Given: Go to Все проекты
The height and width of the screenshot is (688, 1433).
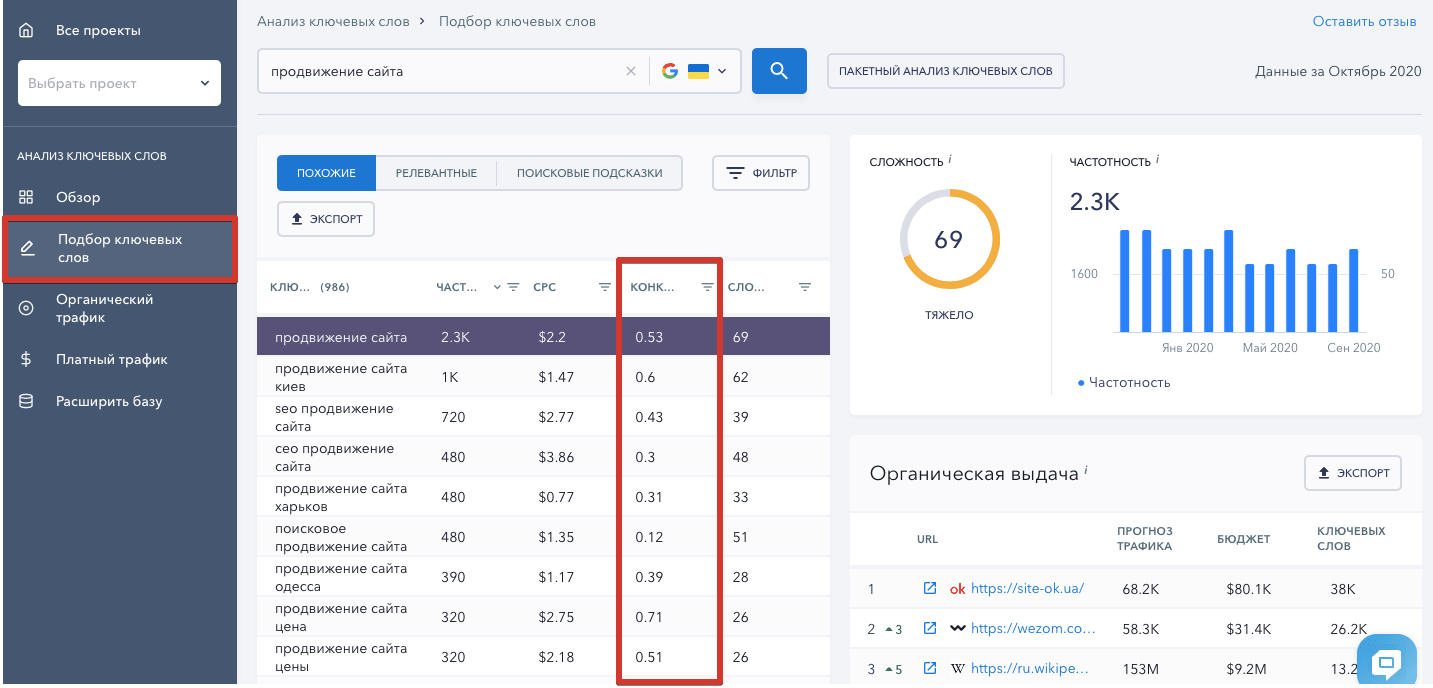Looking at the screenshot, I should [98, 30].
